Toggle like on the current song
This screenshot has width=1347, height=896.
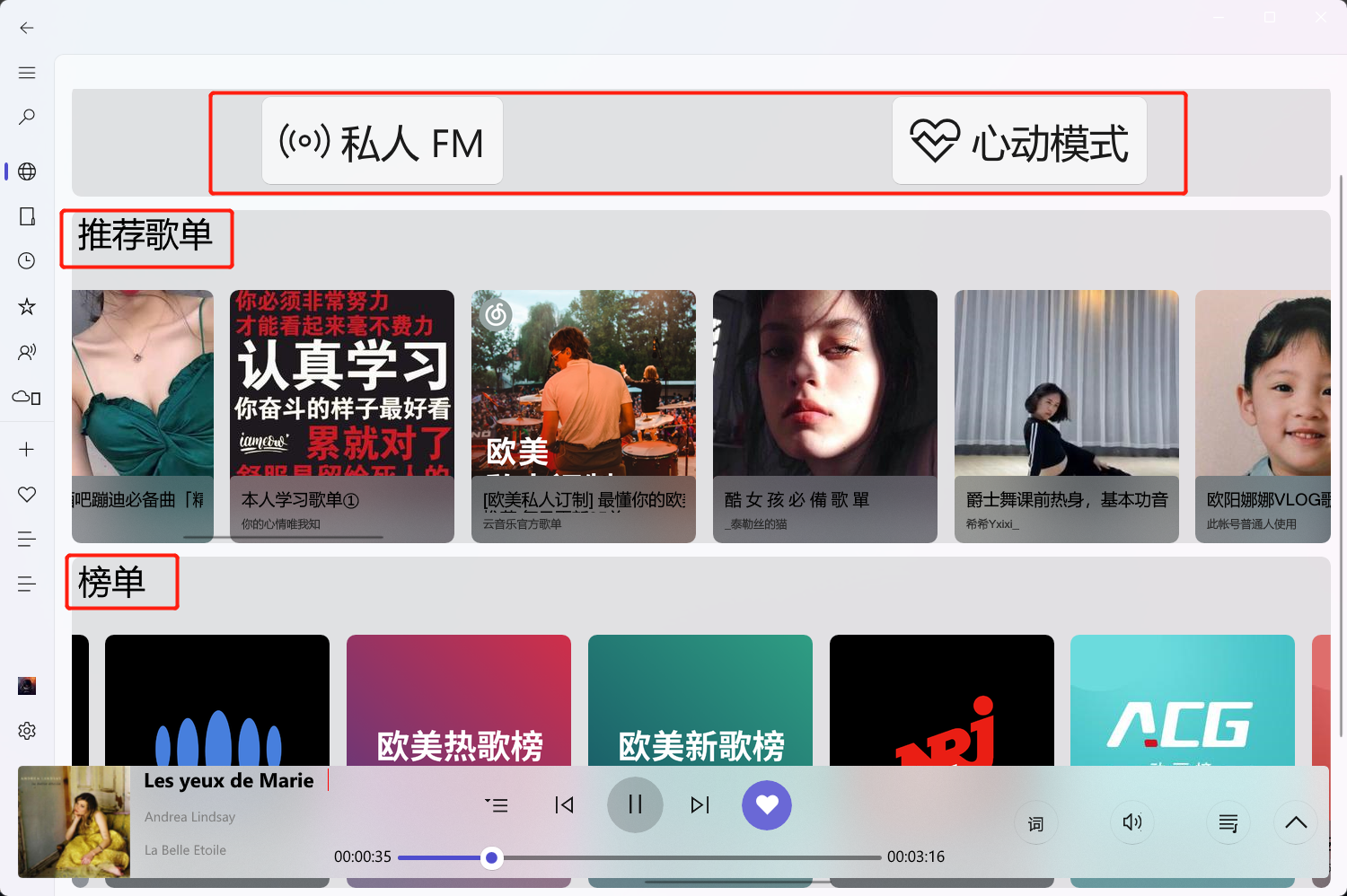coord(766,804)
